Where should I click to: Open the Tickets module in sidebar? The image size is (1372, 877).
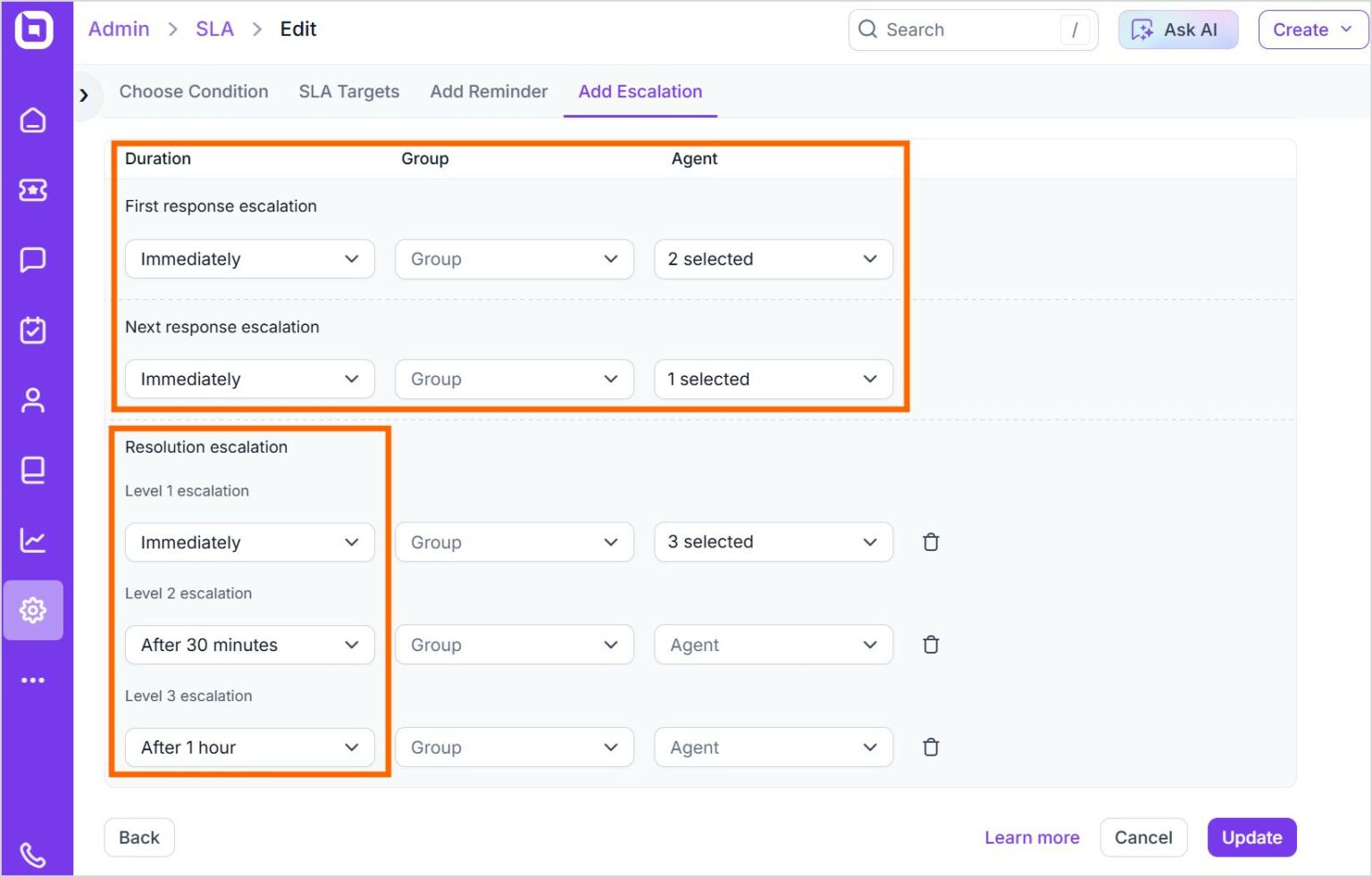click(x=33, y=190)
